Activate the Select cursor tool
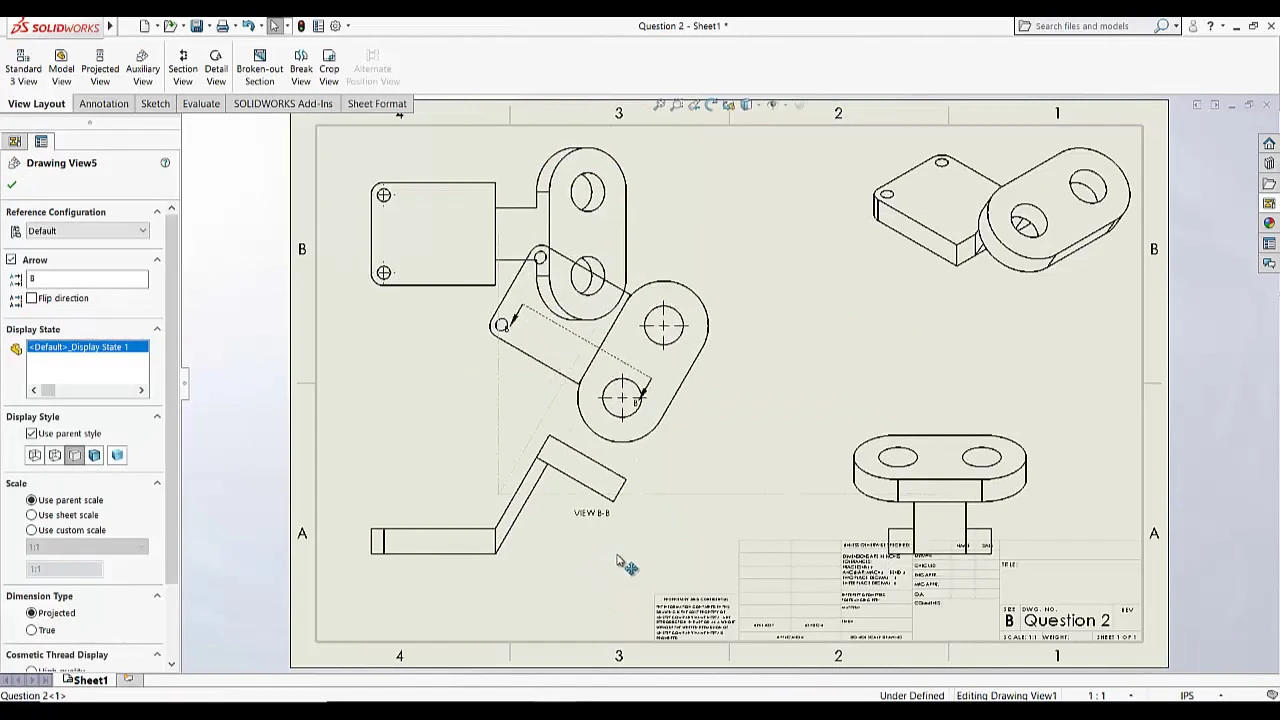The height and width of the screenshot is (720, 1280). [x=275, y=26]
